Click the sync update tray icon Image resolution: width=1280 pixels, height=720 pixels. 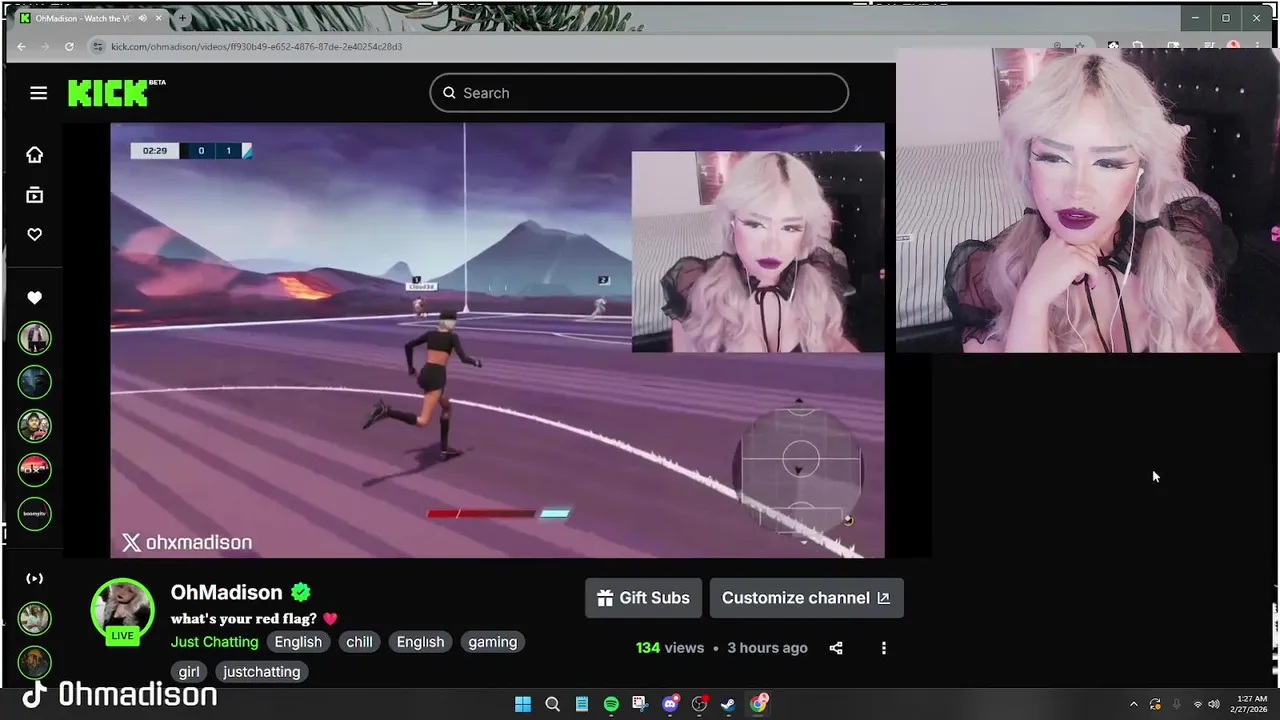click(x=1155, y=704)
